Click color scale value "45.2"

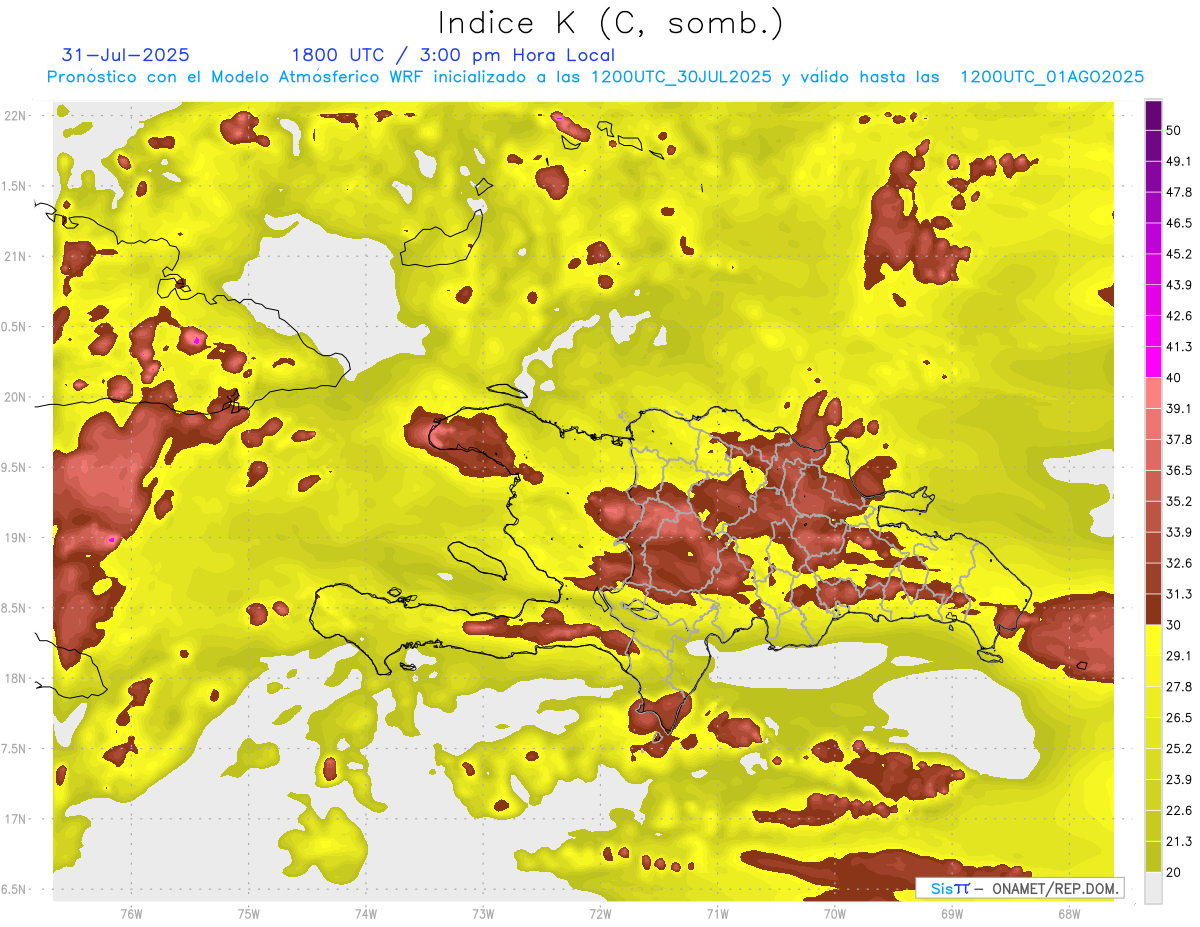coord(1178,254)
